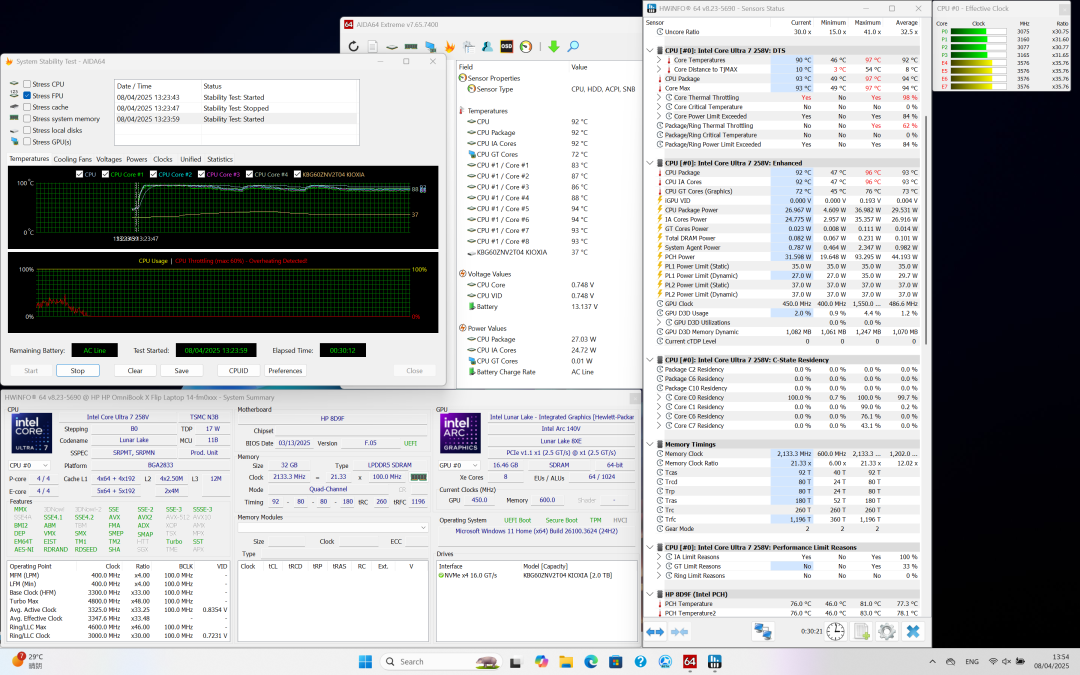
Task: Enable the Stress system memory checkbox
Action: (27, 118)
